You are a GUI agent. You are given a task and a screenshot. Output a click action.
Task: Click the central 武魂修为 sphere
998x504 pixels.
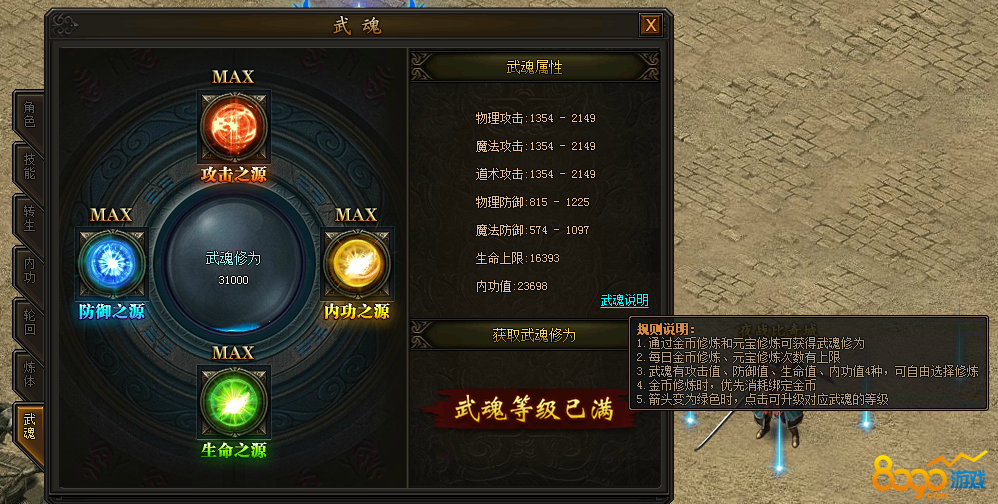click(234, 263)
